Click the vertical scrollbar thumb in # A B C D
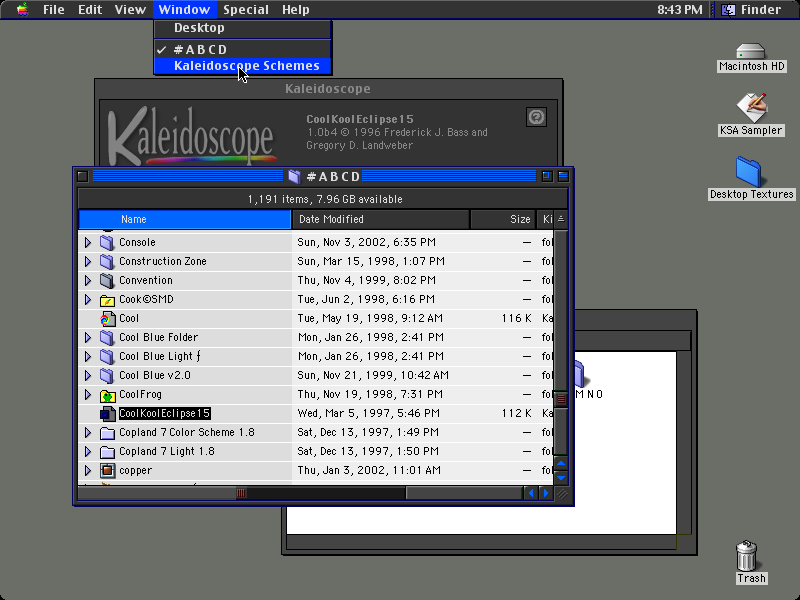This screenshot has width=800, height=600. 561,398
